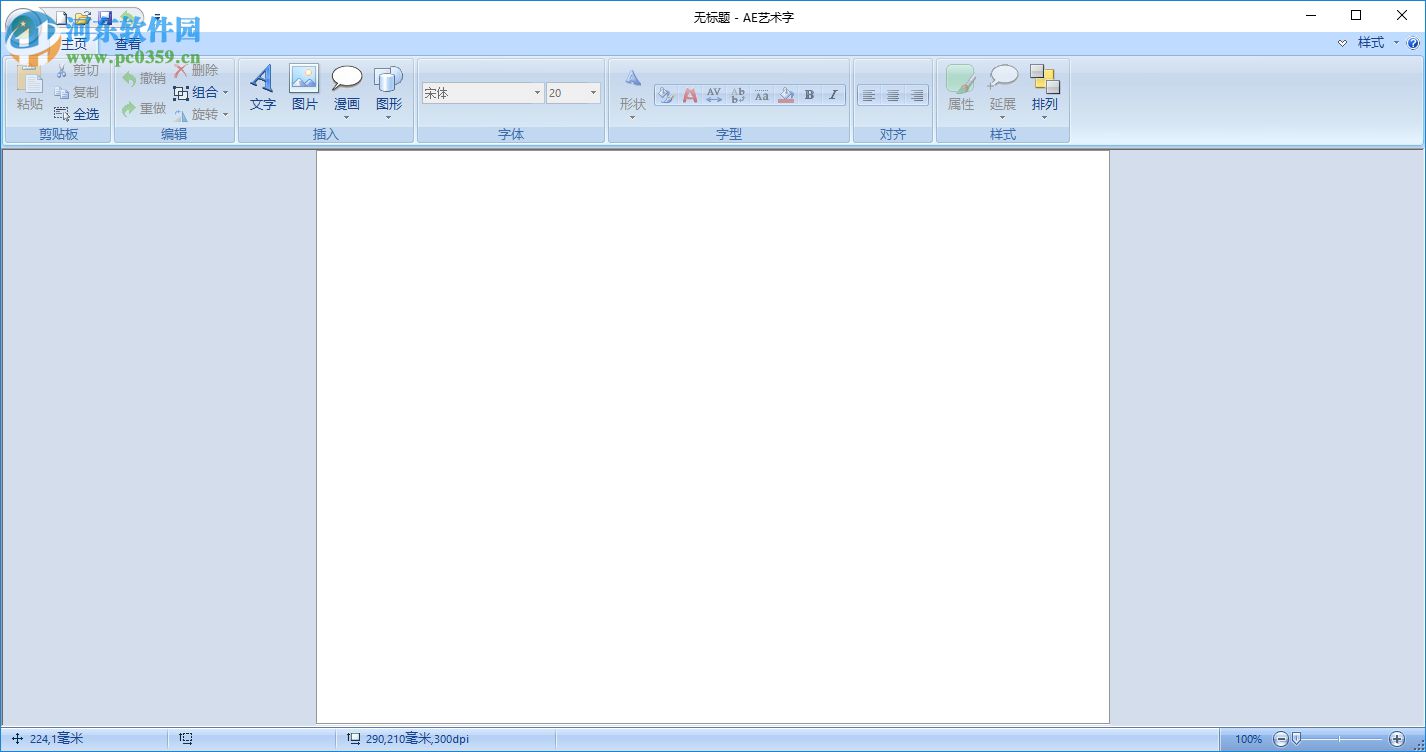The width and height of the screenshot is (1426, 752).
Task: Open the Group (组合) dropdown
Action: (x=200, y=92)
